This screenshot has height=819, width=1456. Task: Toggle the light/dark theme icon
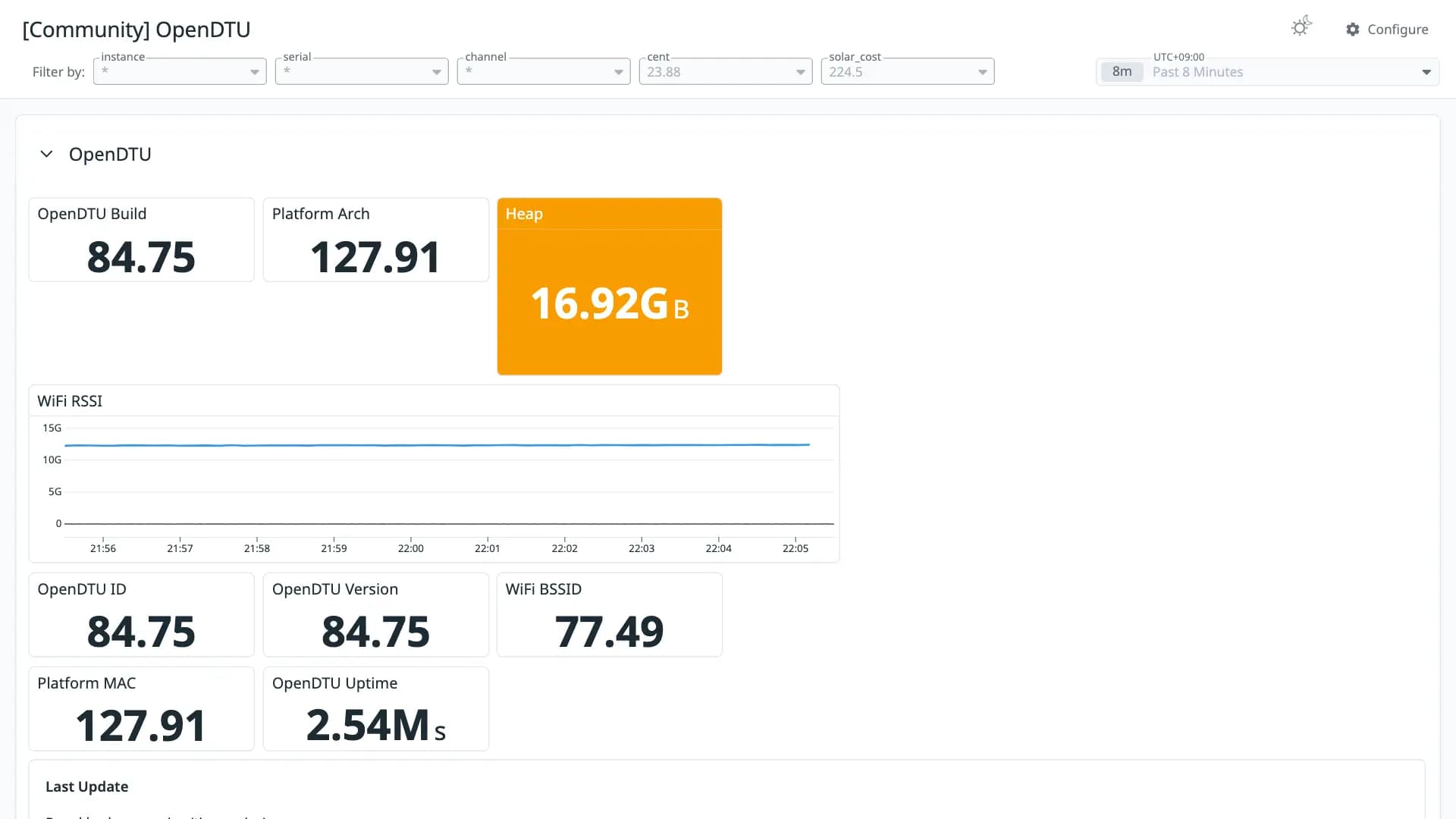click(x=1301, y=27)
